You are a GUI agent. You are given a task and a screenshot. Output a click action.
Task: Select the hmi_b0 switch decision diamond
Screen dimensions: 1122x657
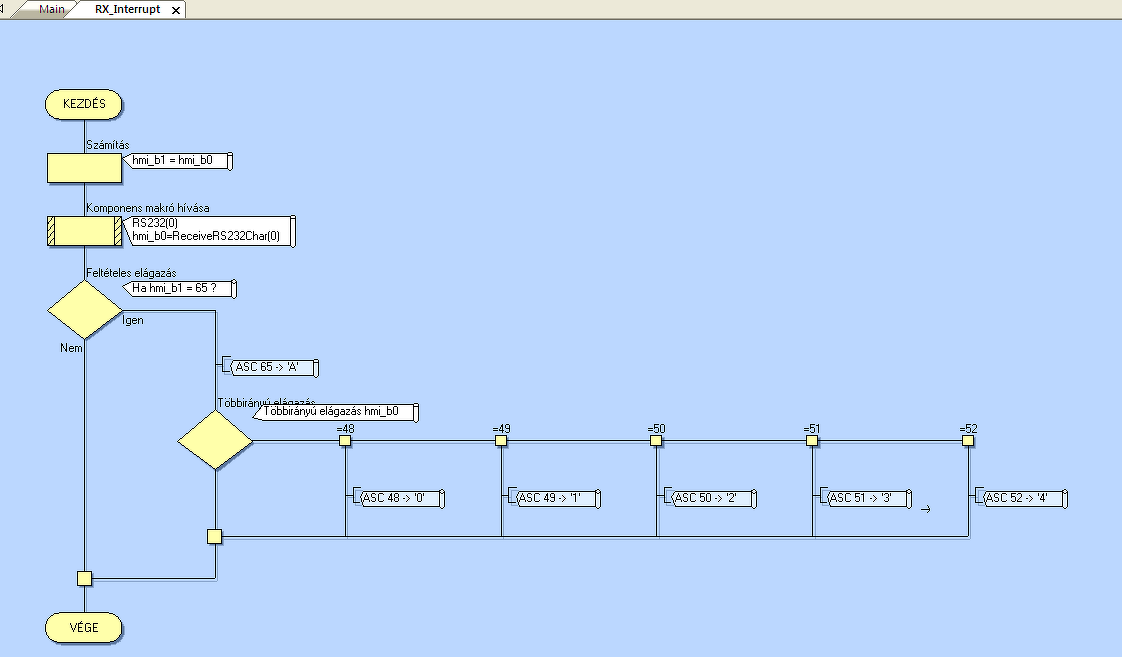pos(215,440)
